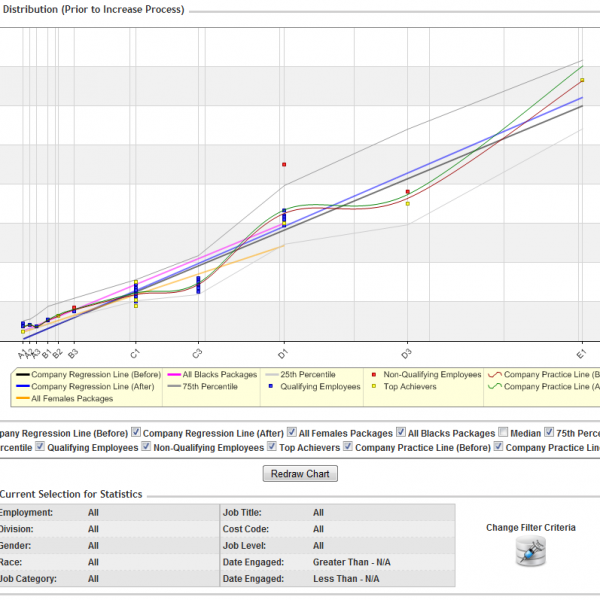Click the blue Company Regression Line (After) legend swatch
600x600 pixels.
click(x=23, y=386)
